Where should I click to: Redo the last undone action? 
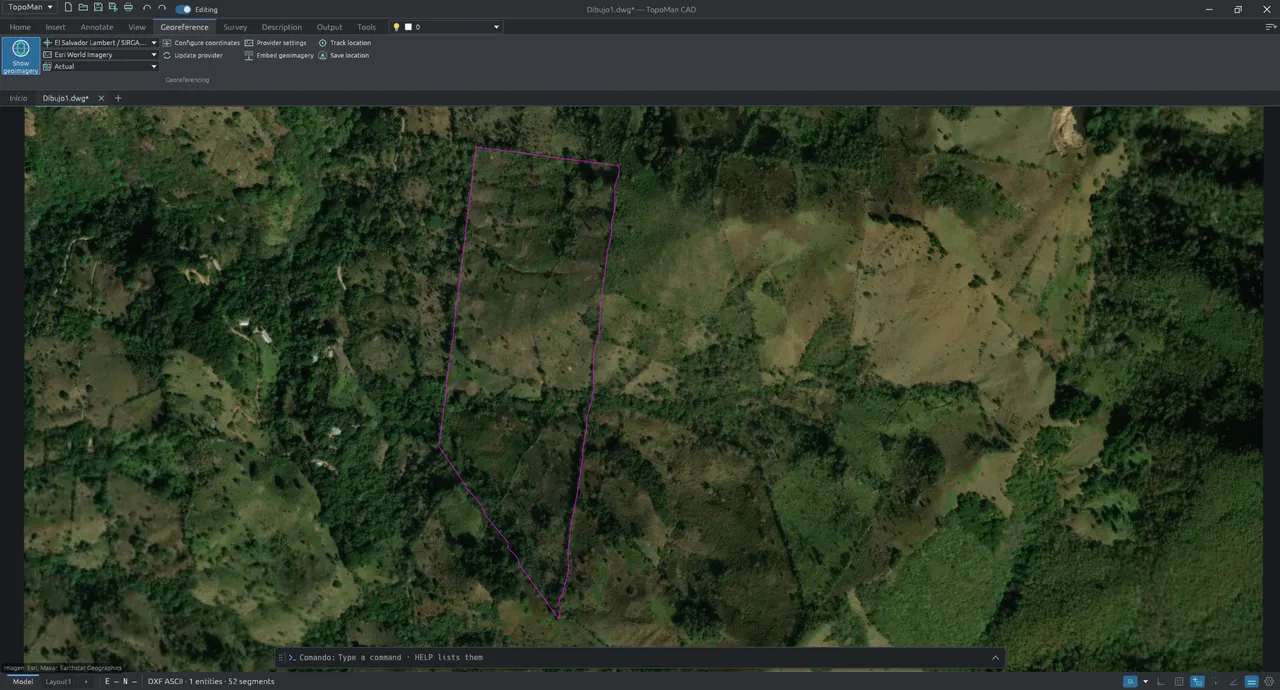tap(162, 8)
